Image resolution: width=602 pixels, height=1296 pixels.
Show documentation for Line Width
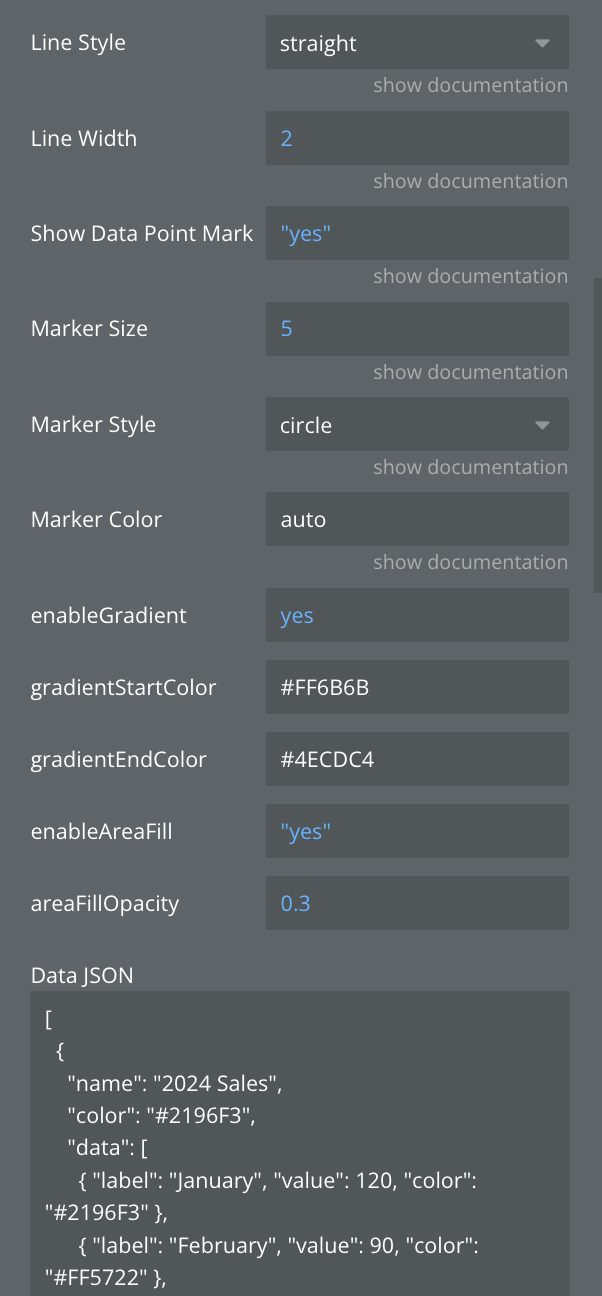pos(470,181)
